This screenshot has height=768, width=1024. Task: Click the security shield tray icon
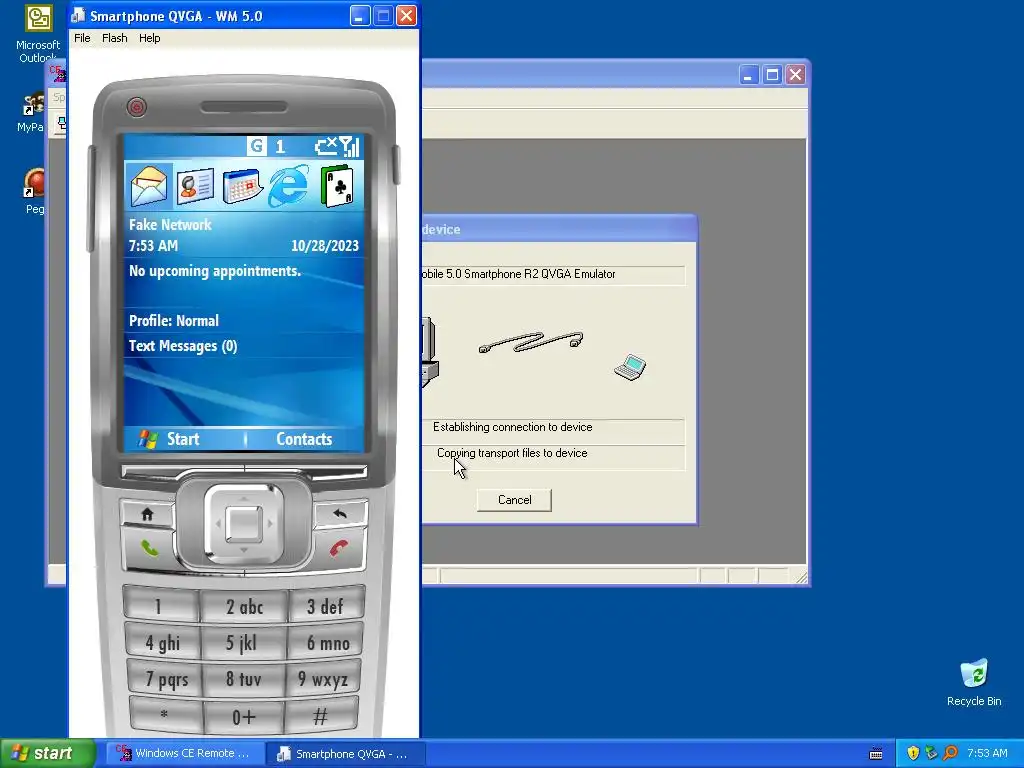click(x=913, y=753)
